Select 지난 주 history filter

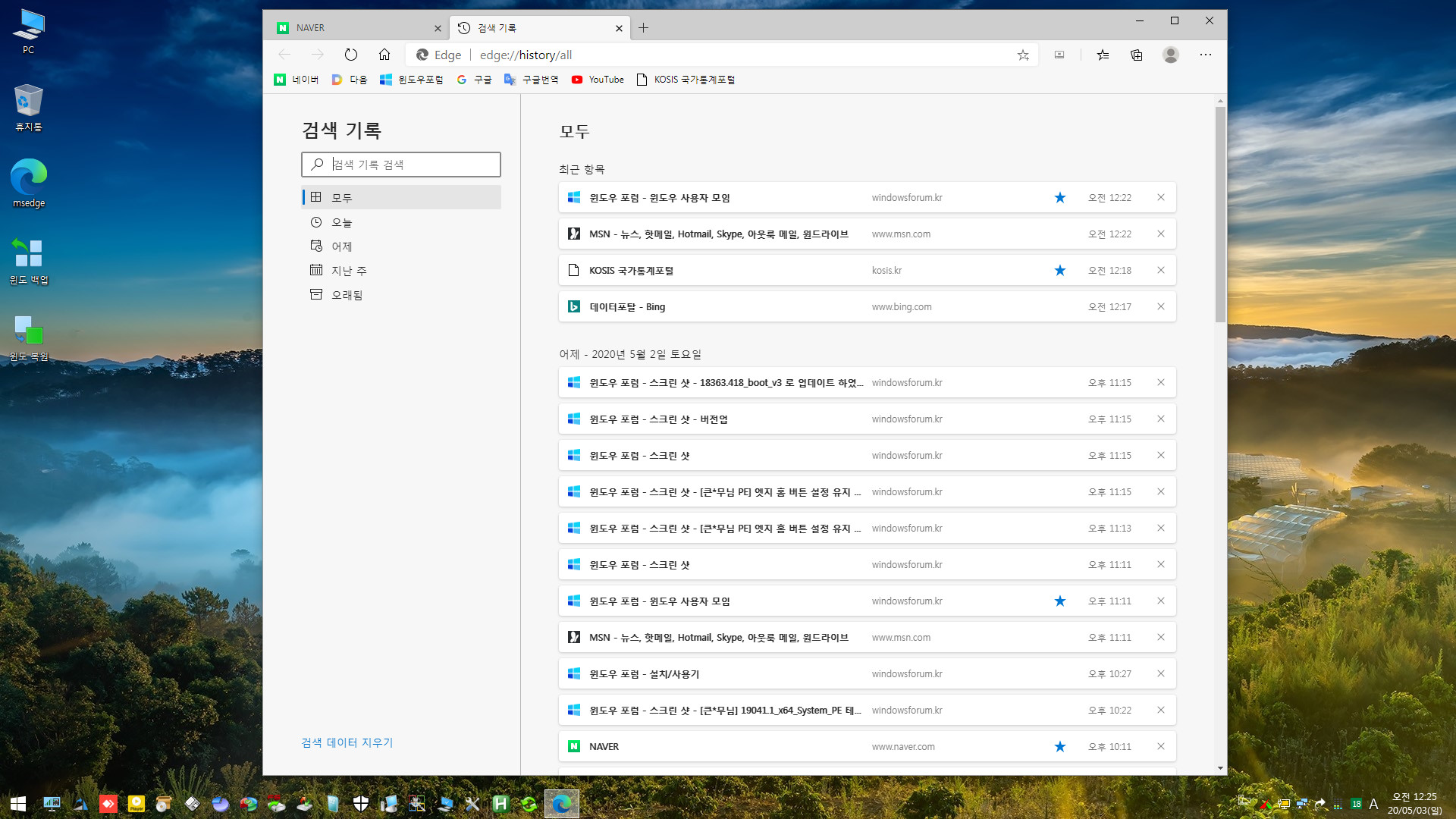click(x=401, y=271)
